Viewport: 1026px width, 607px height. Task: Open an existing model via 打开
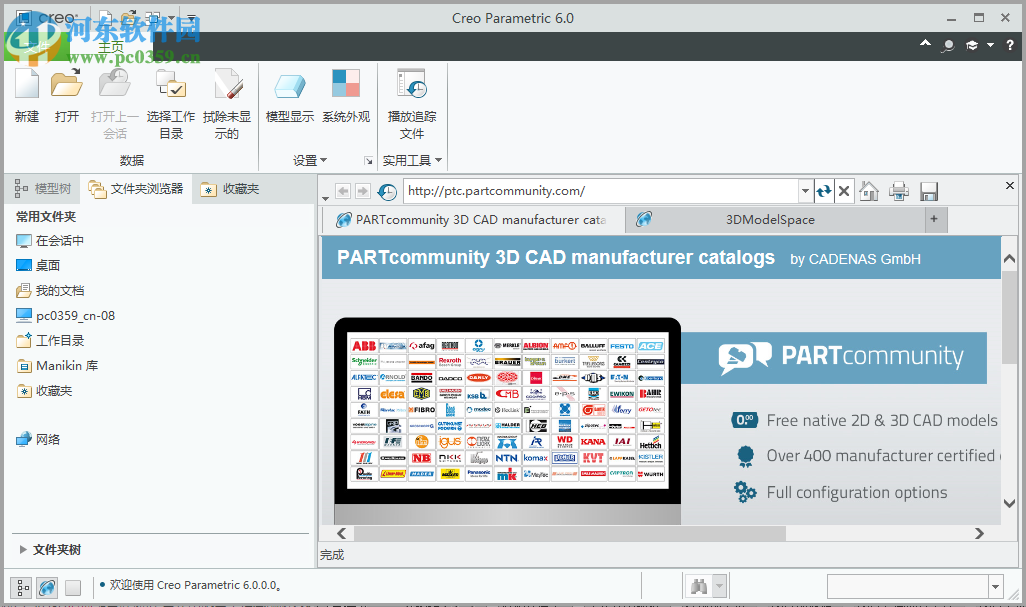click(66, 95)
